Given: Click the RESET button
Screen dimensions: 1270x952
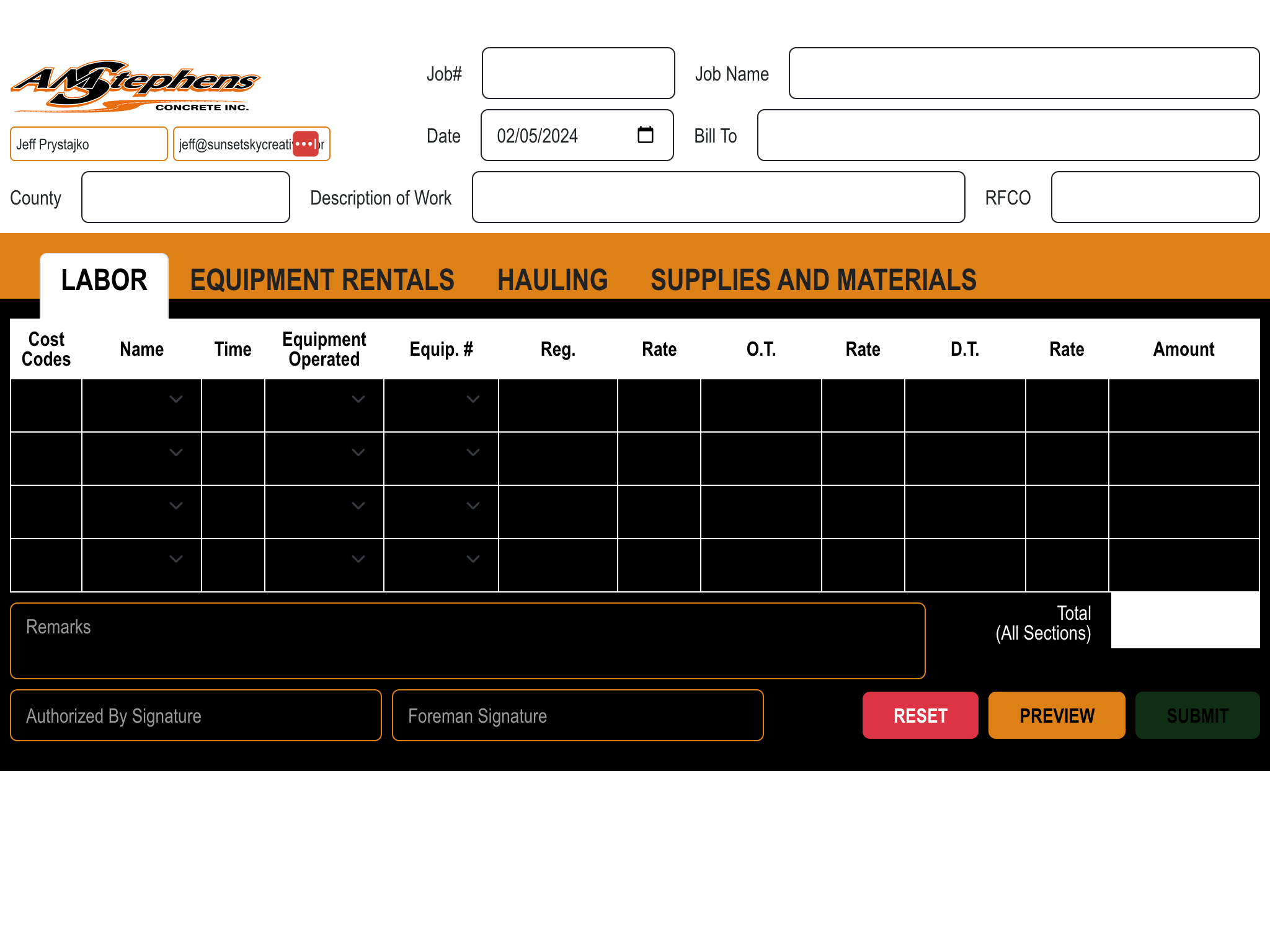Looking at the screenshot, I should pos(920,715).
